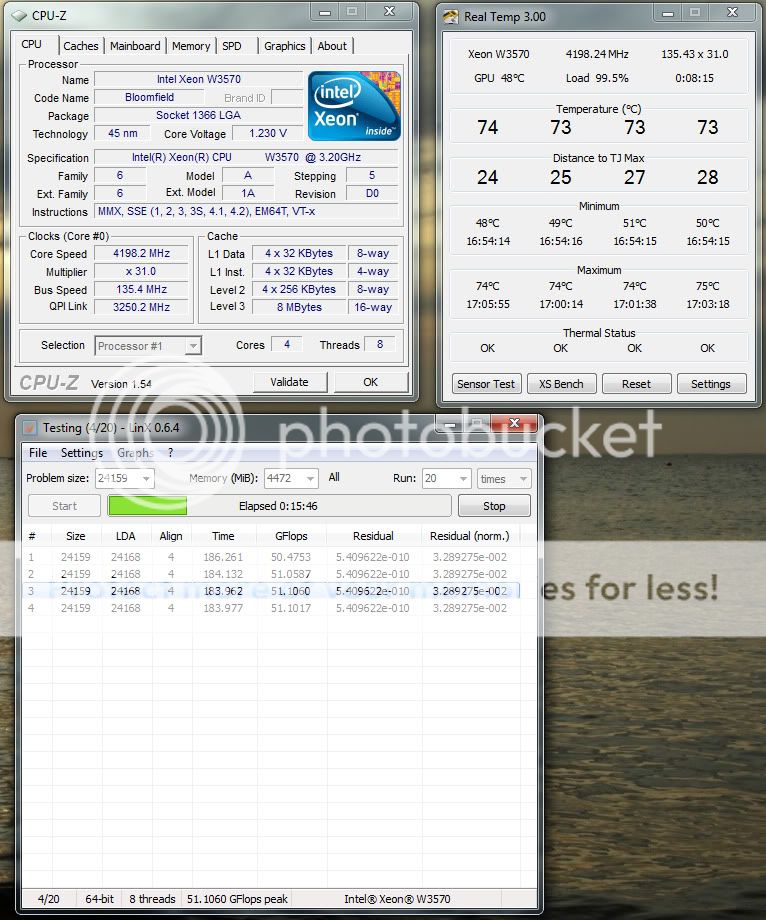Viewport: 766px width, 920px height.
Task: Run Sensor Test in Real Temp
Action: tap(486, 384)
